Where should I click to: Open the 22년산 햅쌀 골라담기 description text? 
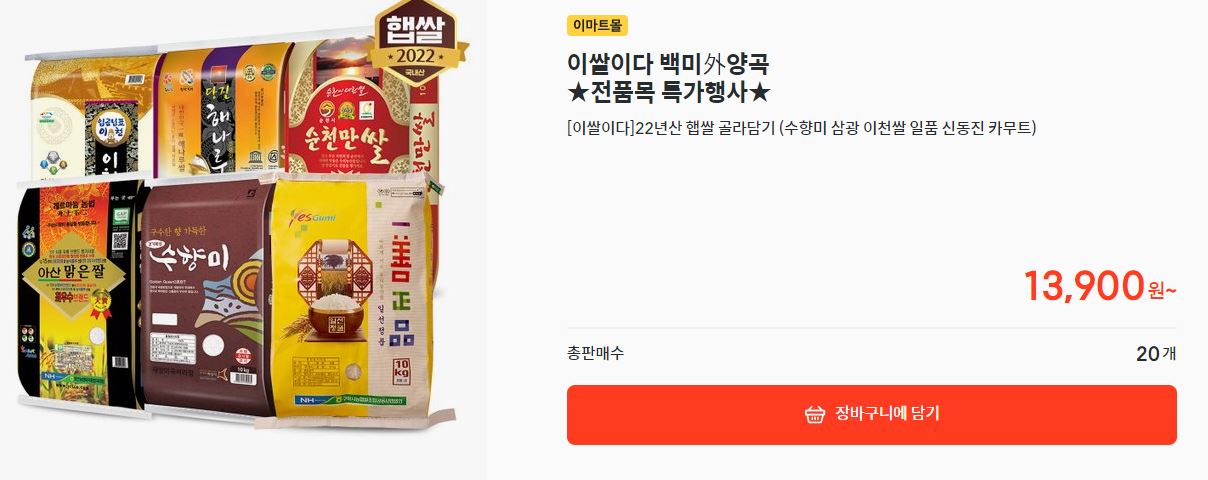(801, 128)
